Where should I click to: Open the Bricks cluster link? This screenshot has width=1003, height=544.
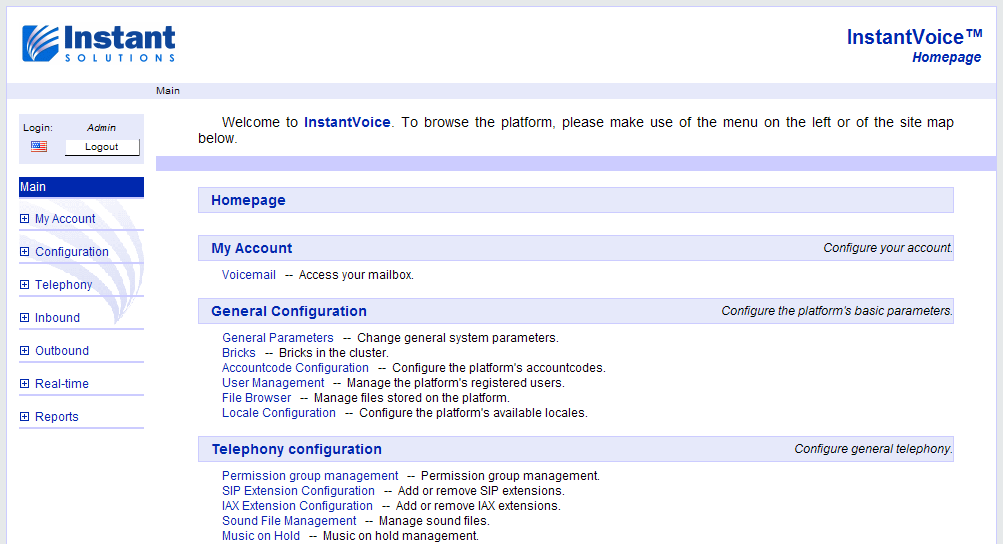(x=239, y=353)
